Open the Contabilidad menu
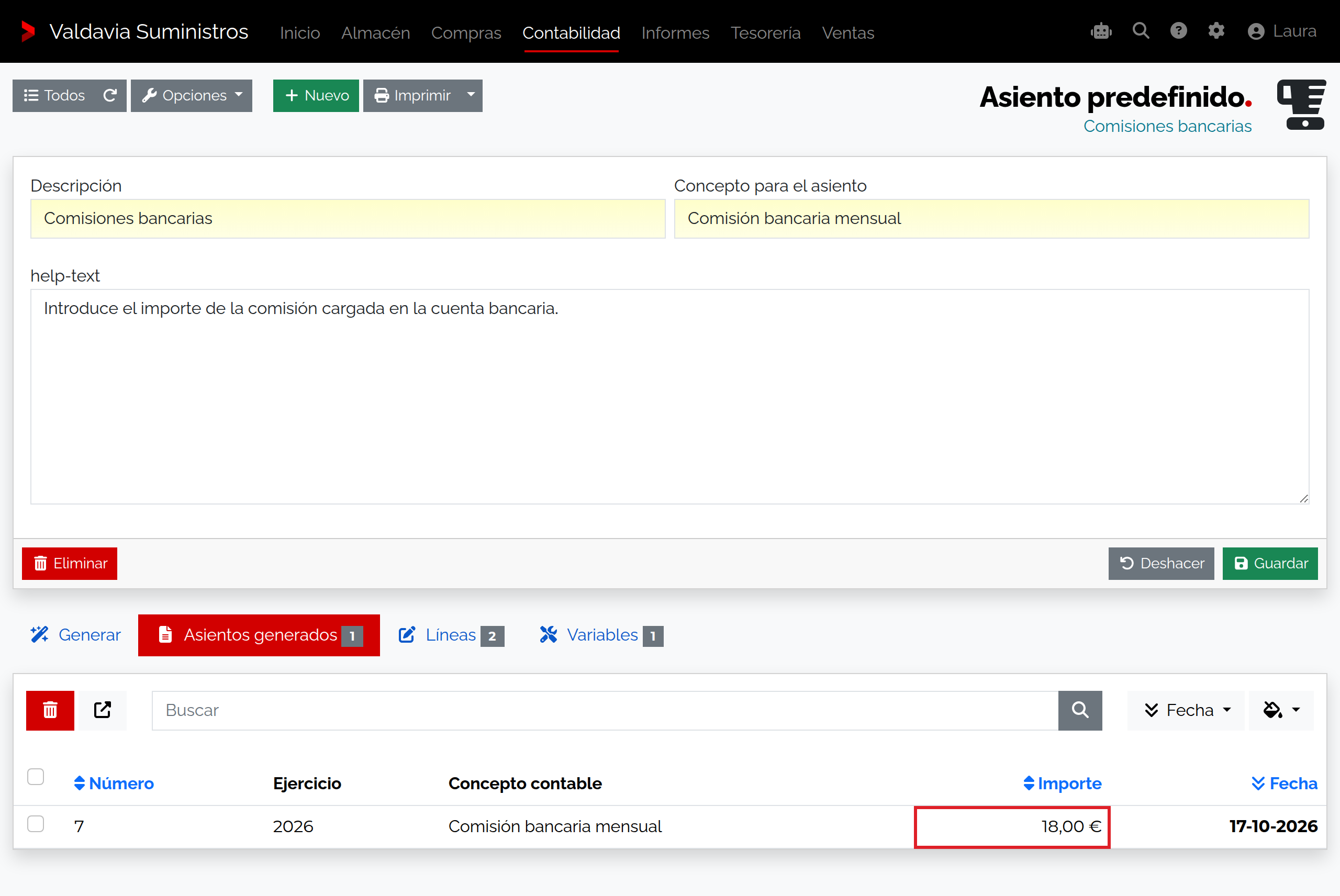The image size is (1340, 896). (x=572, y=32)
